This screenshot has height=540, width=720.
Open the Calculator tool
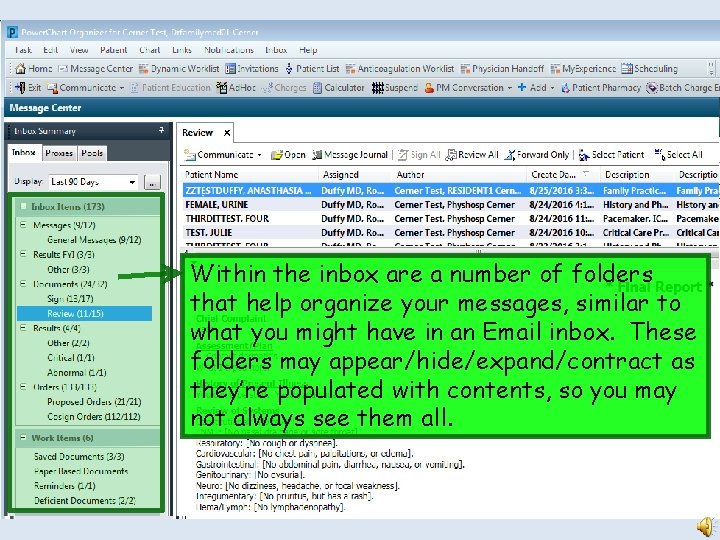click(x=338, y=88)
